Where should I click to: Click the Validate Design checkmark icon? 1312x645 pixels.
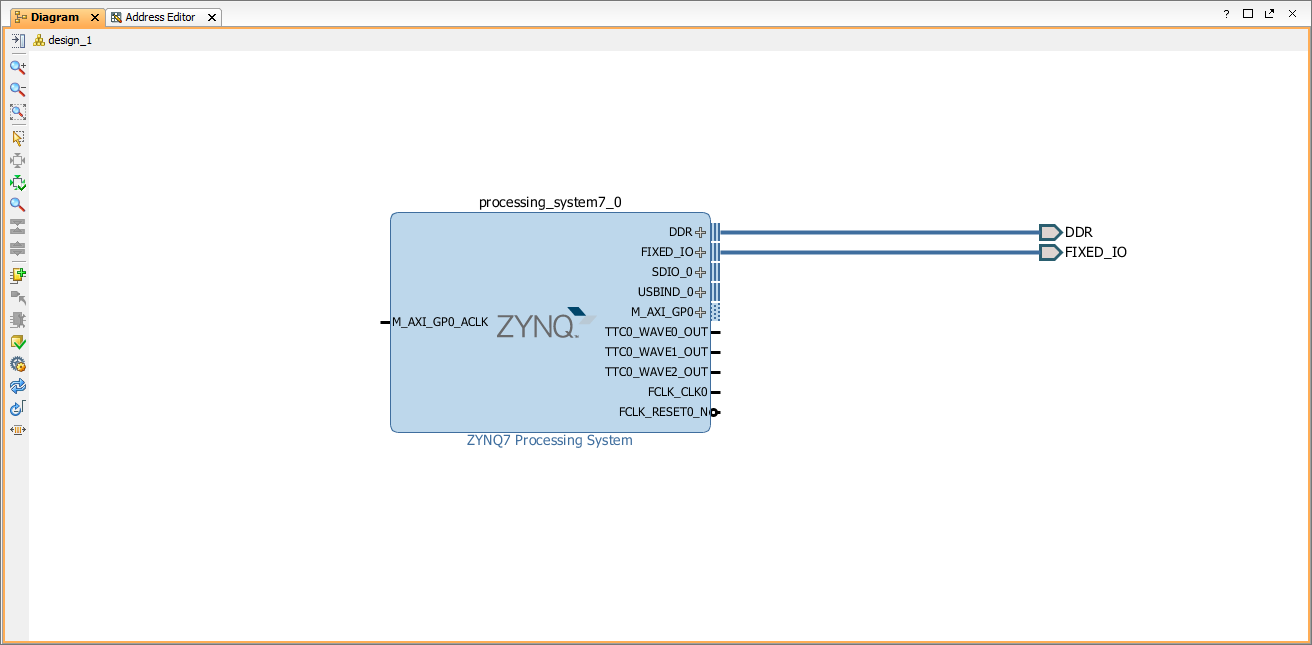pyautogui.click(x=17, y=342)
